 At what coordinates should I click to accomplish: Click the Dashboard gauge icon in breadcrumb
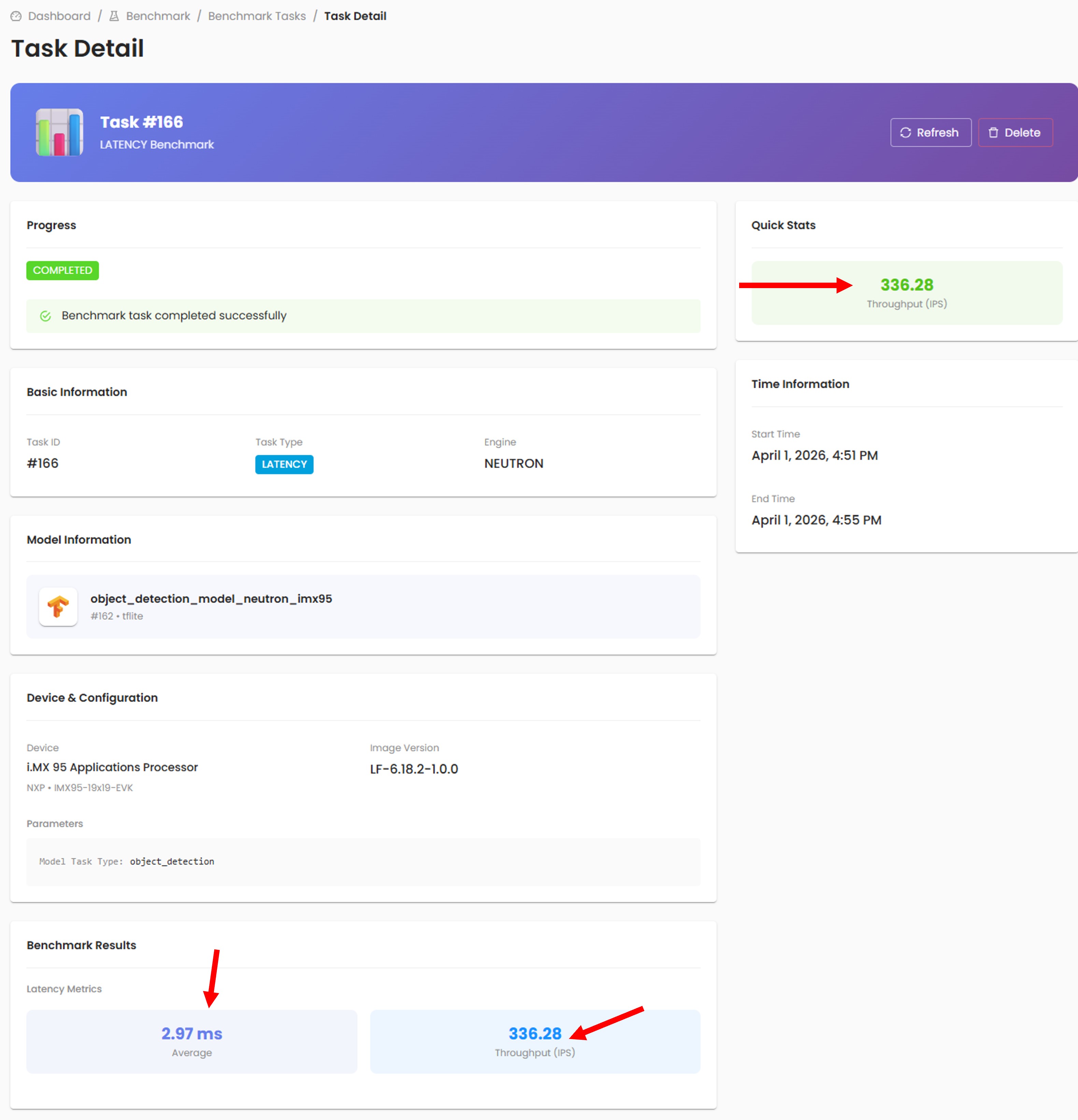click(16, 16)
